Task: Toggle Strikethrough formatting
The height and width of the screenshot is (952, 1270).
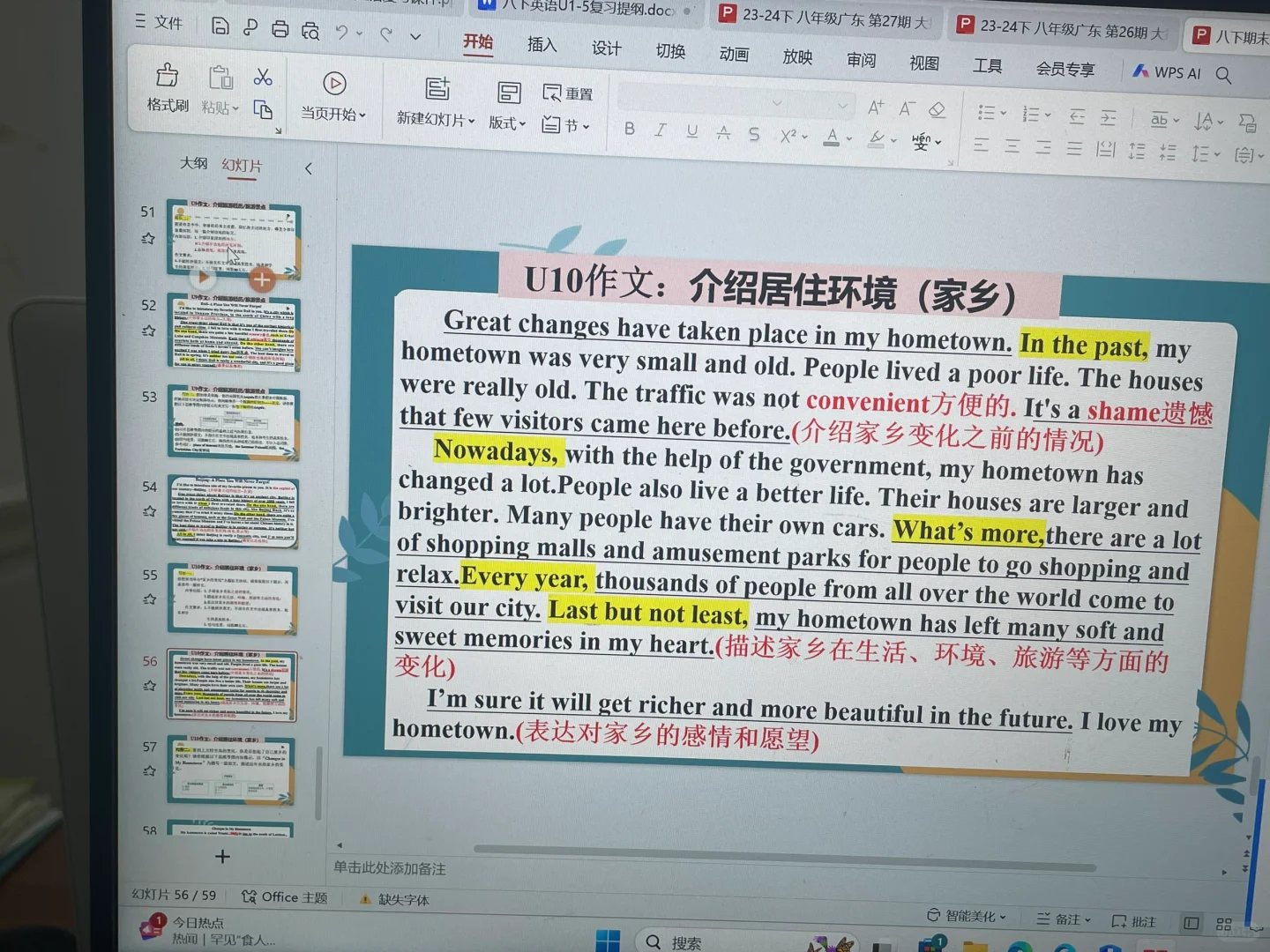Action: point(723,133)
